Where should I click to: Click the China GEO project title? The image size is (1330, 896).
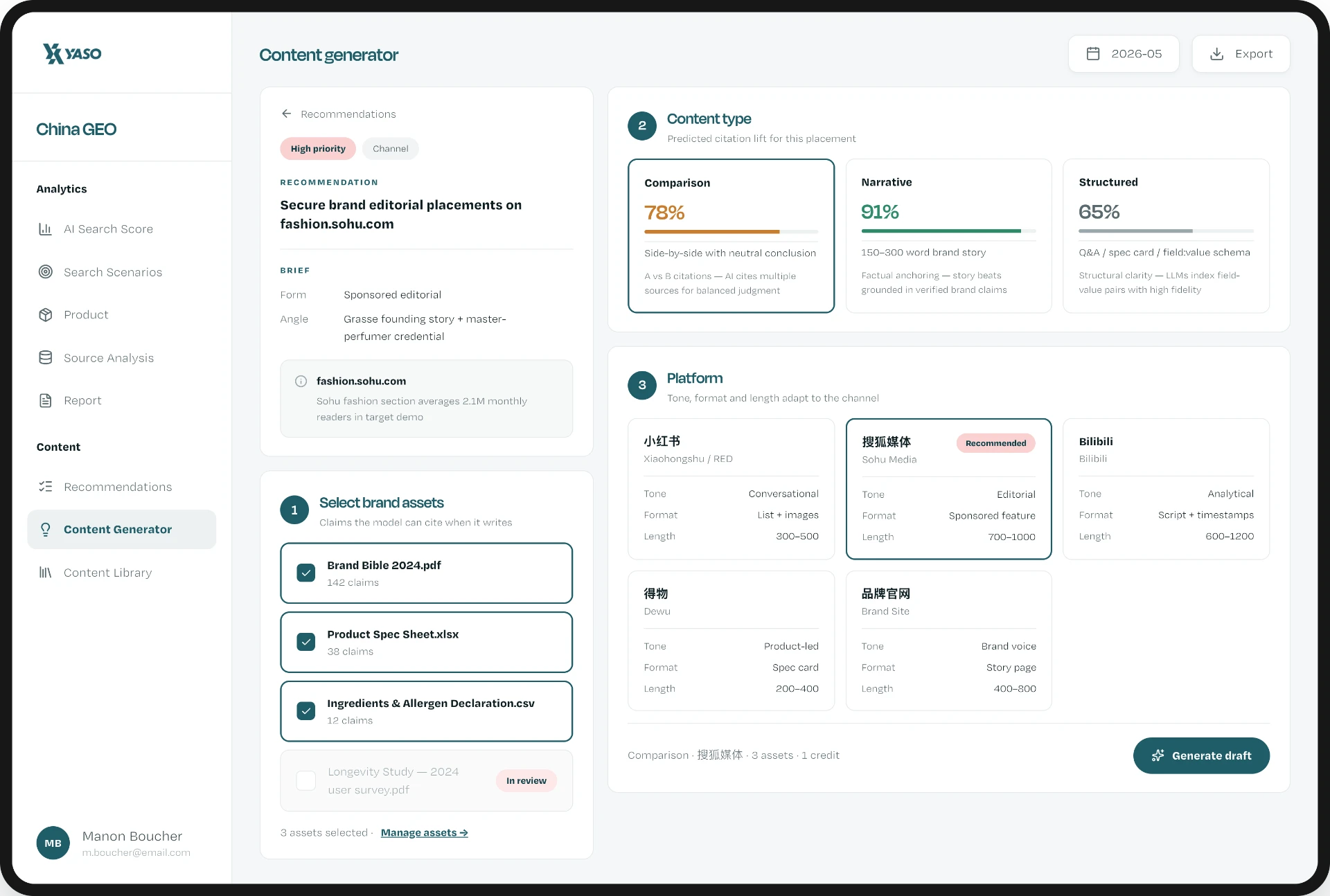(x=76, y=129)
